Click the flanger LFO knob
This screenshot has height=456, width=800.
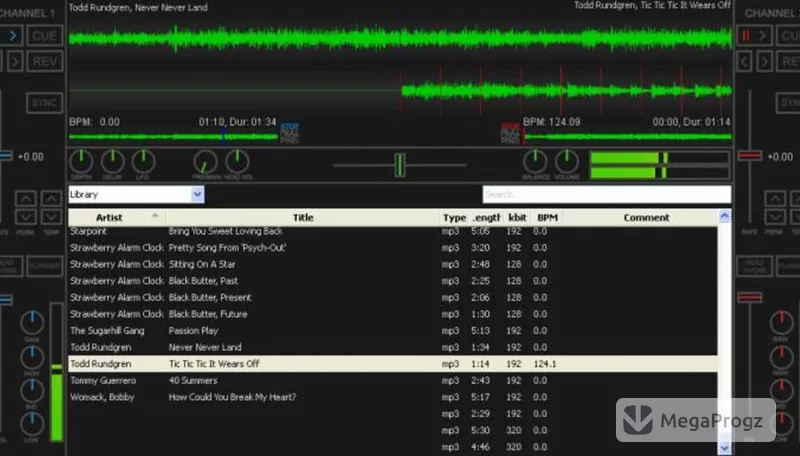143,162
